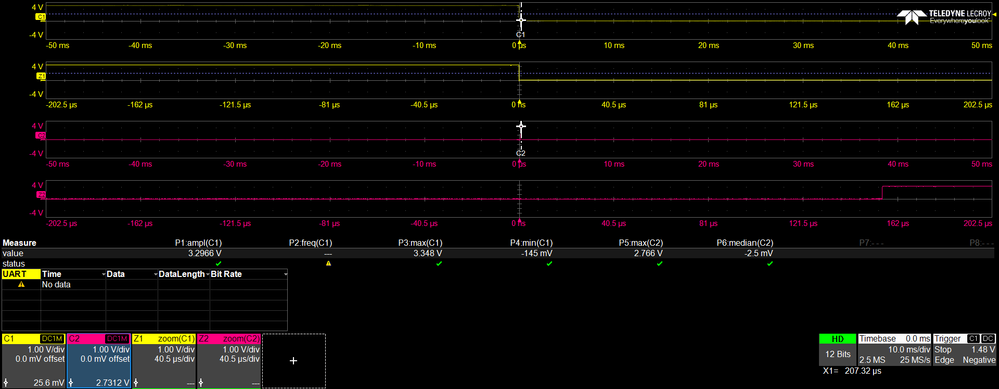Open the Data column dropdown arrow

[x=155, y=274]
